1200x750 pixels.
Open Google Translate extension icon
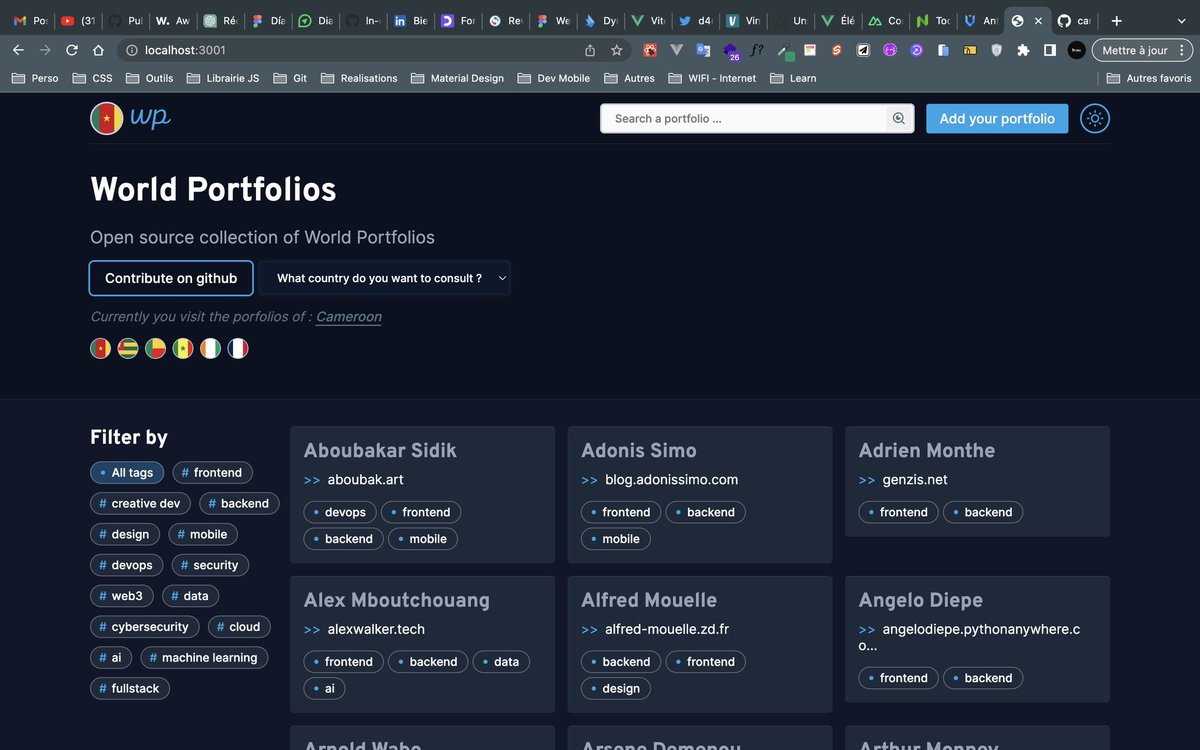pyautogui.click(x=704, y=50)
